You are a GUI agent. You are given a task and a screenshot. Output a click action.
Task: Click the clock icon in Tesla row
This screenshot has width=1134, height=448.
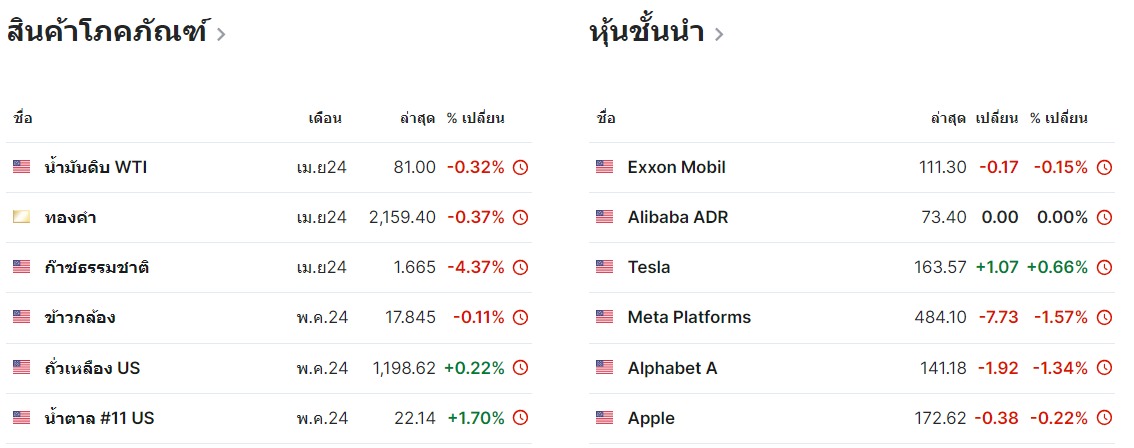[1104, 267]
